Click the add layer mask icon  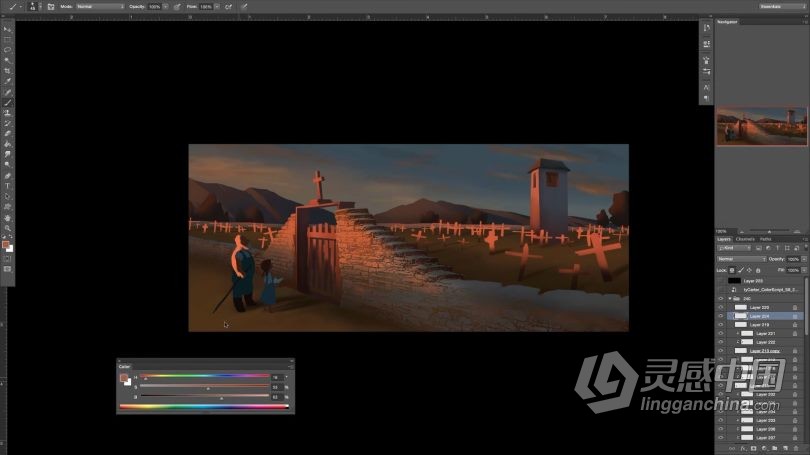753,448
